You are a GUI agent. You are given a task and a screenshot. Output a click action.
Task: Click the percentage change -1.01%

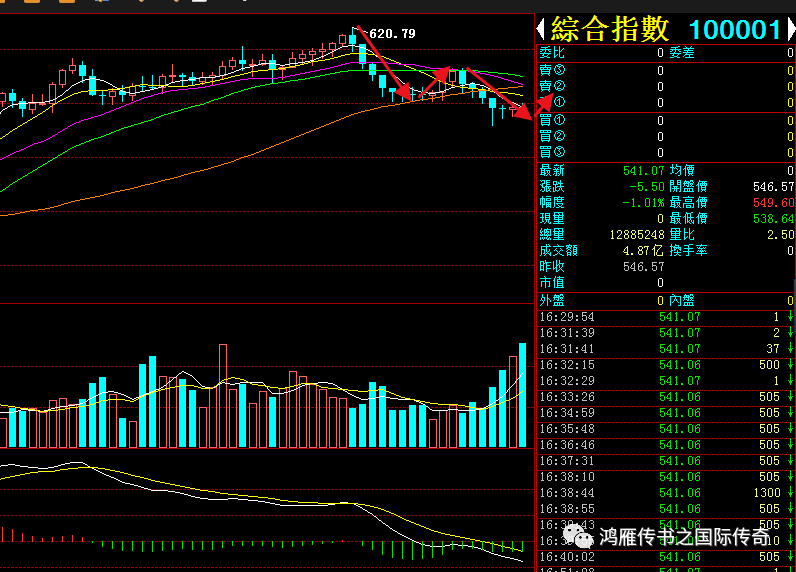643,203
